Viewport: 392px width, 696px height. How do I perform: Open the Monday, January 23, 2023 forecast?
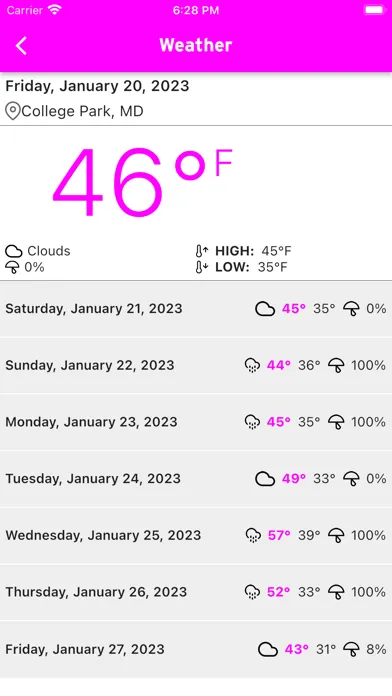click(x=196, y=422)
